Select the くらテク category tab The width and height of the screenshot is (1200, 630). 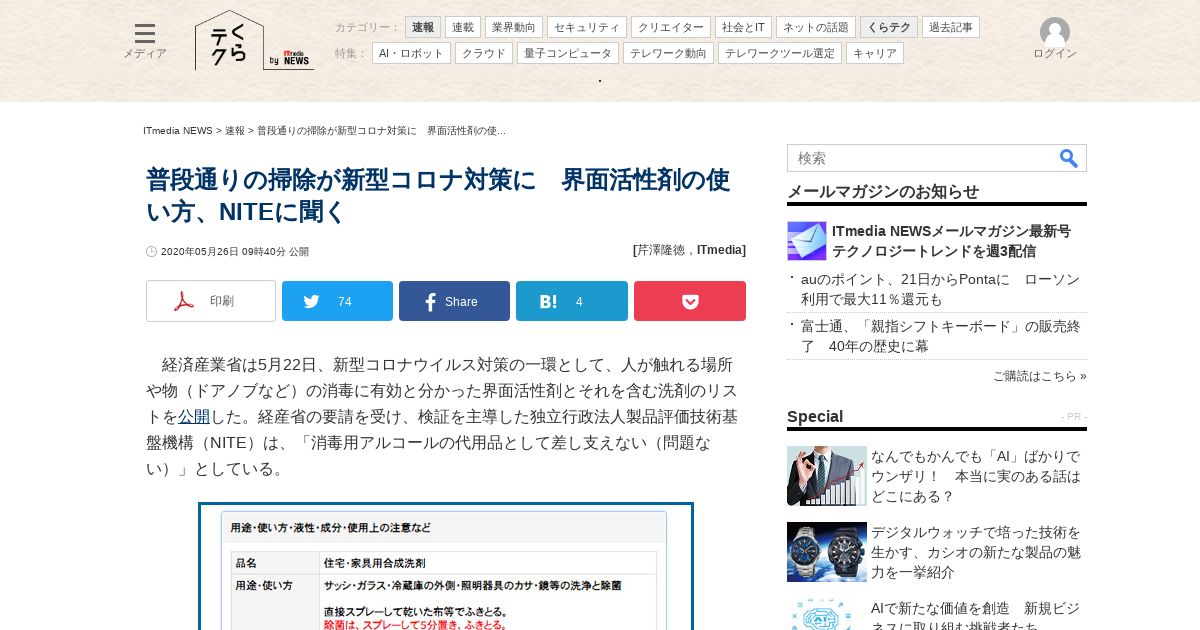(889, 27)
